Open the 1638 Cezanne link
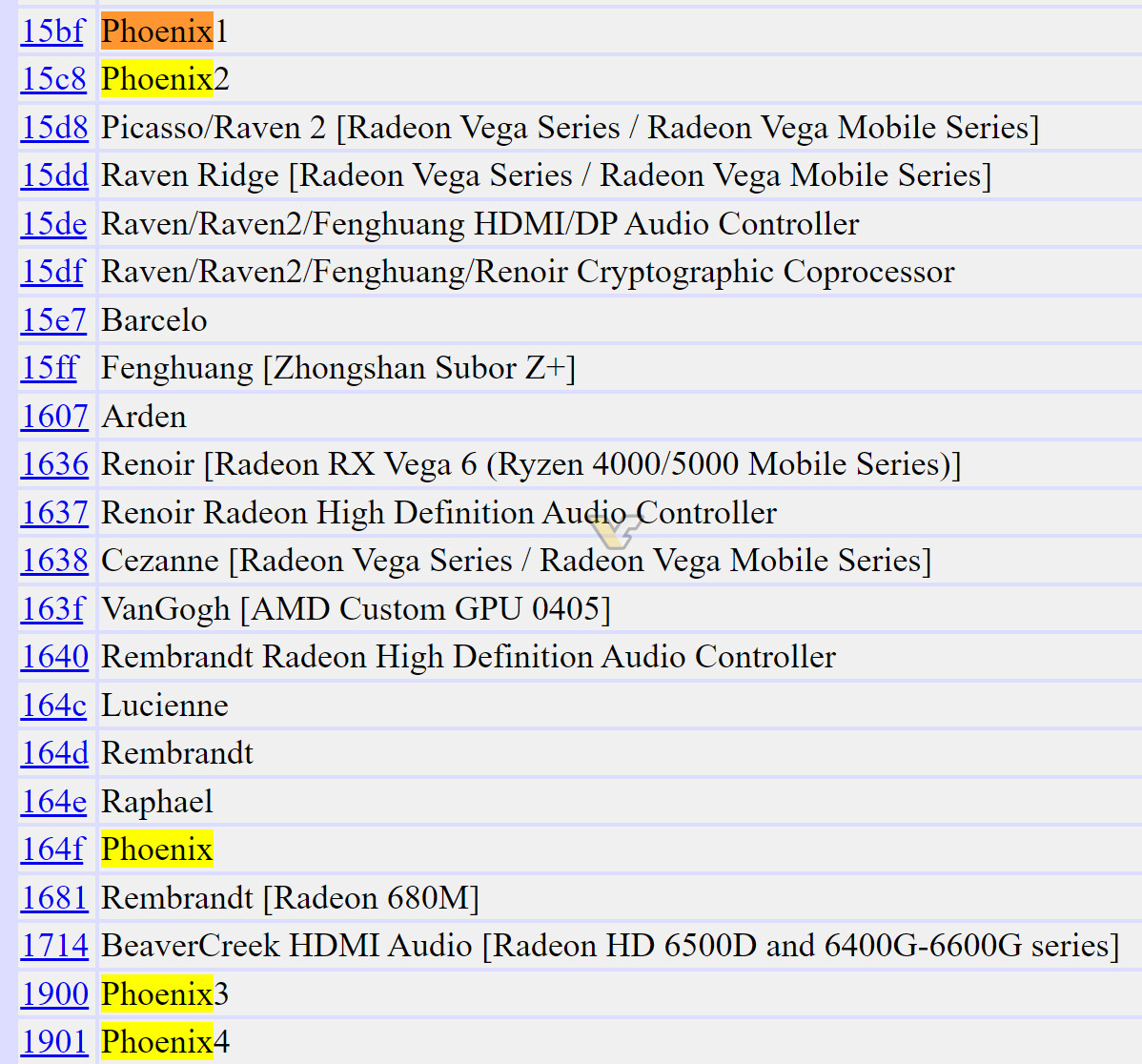 (54, 561)
